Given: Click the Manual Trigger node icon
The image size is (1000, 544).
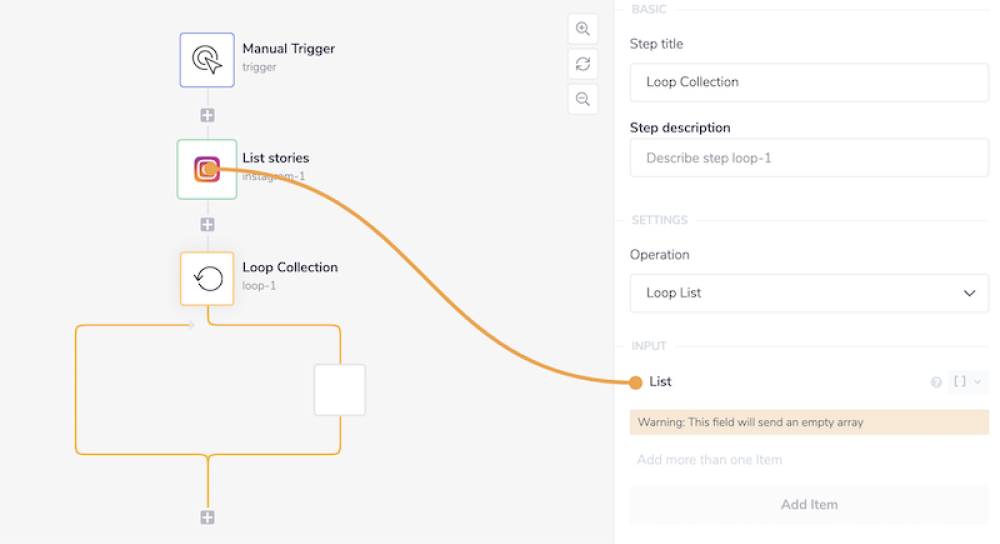Looking at the screenshot, I should [x=207, y=59].
